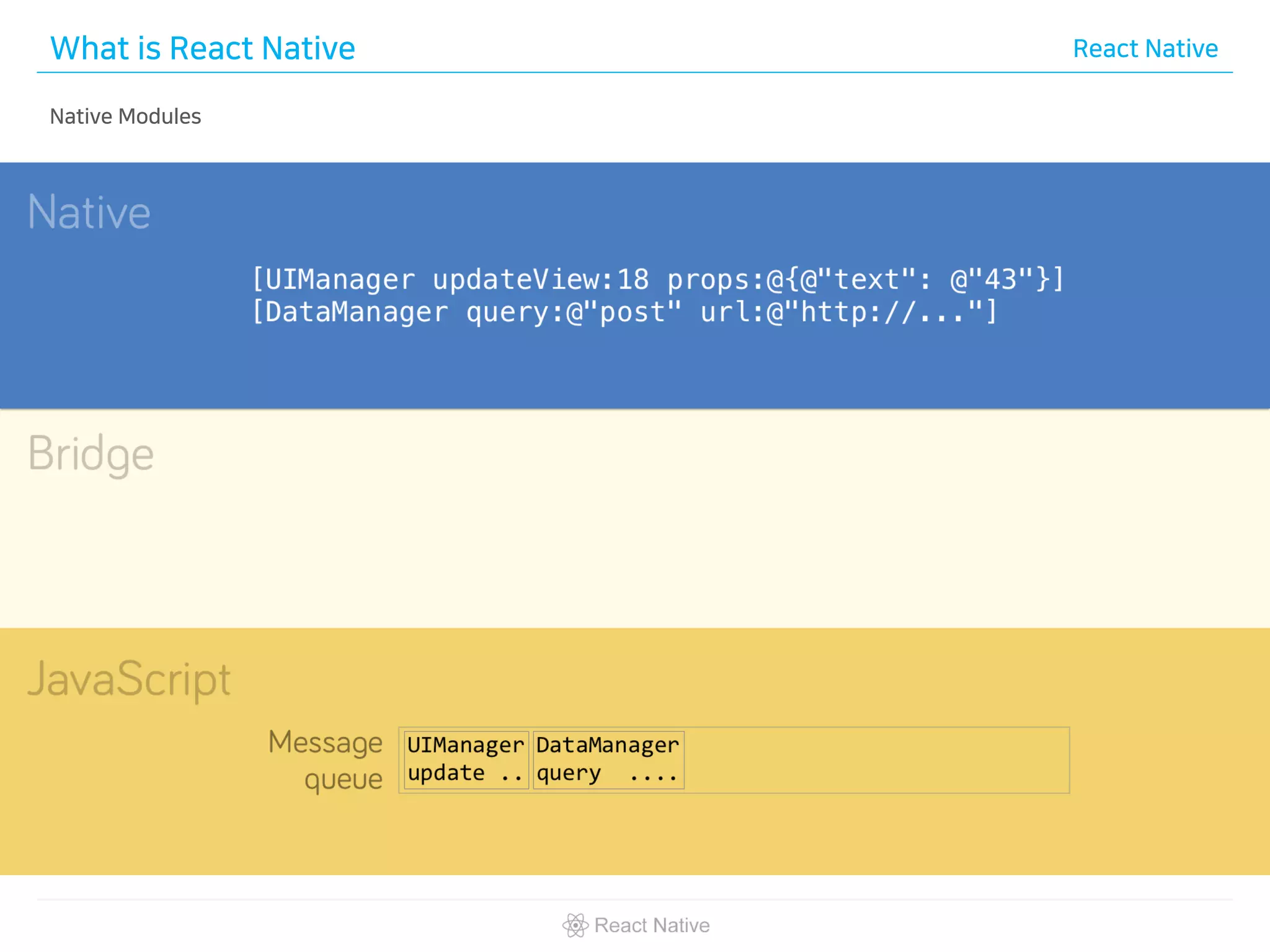Image resolution: width=1270 pixels, height=952 pixels.
Task: Click the 'Native' layer heading
Action: (89, 212)
